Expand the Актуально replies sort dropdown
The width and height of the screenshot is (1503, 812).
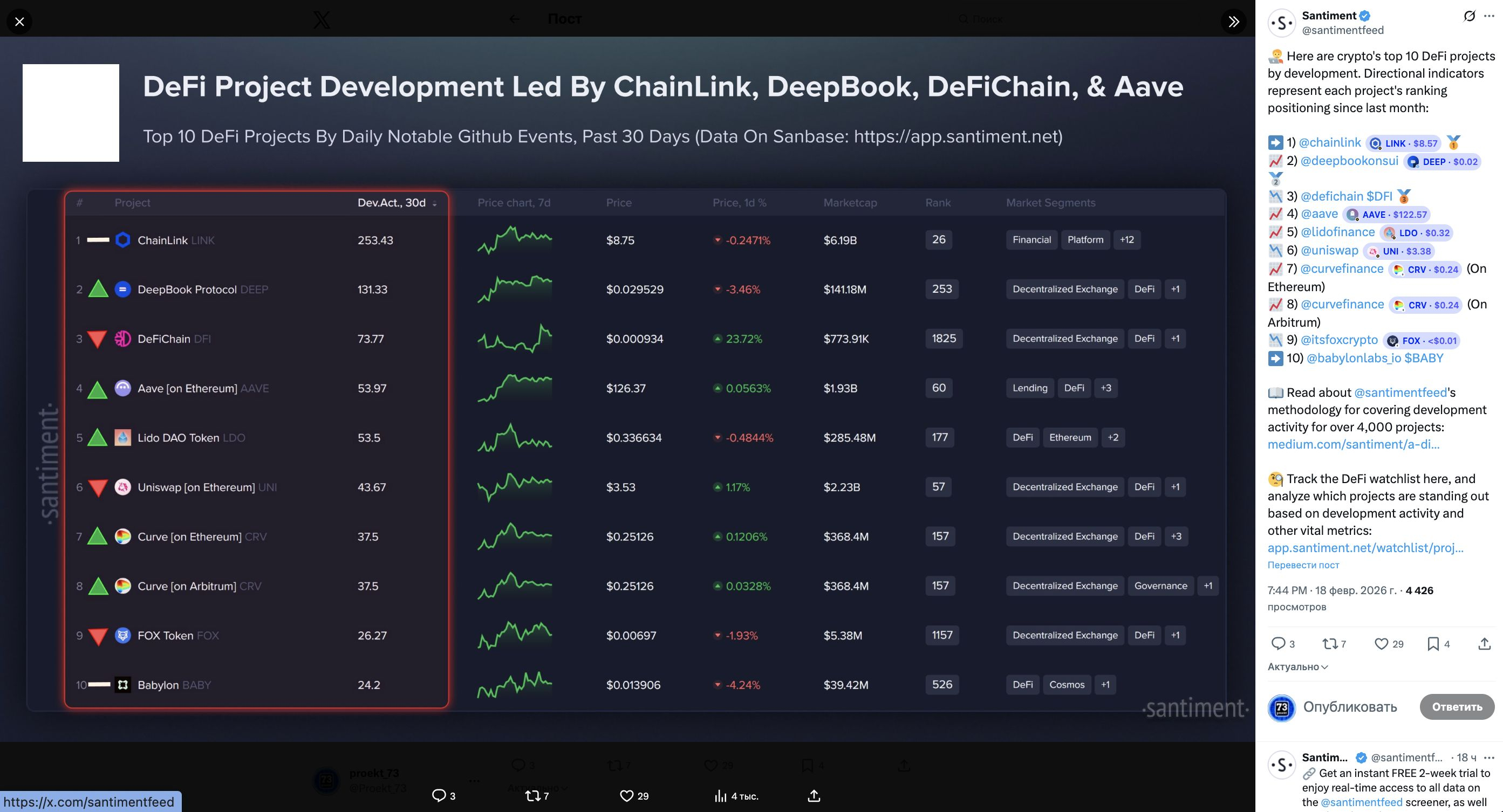(x=1297, y=667)
